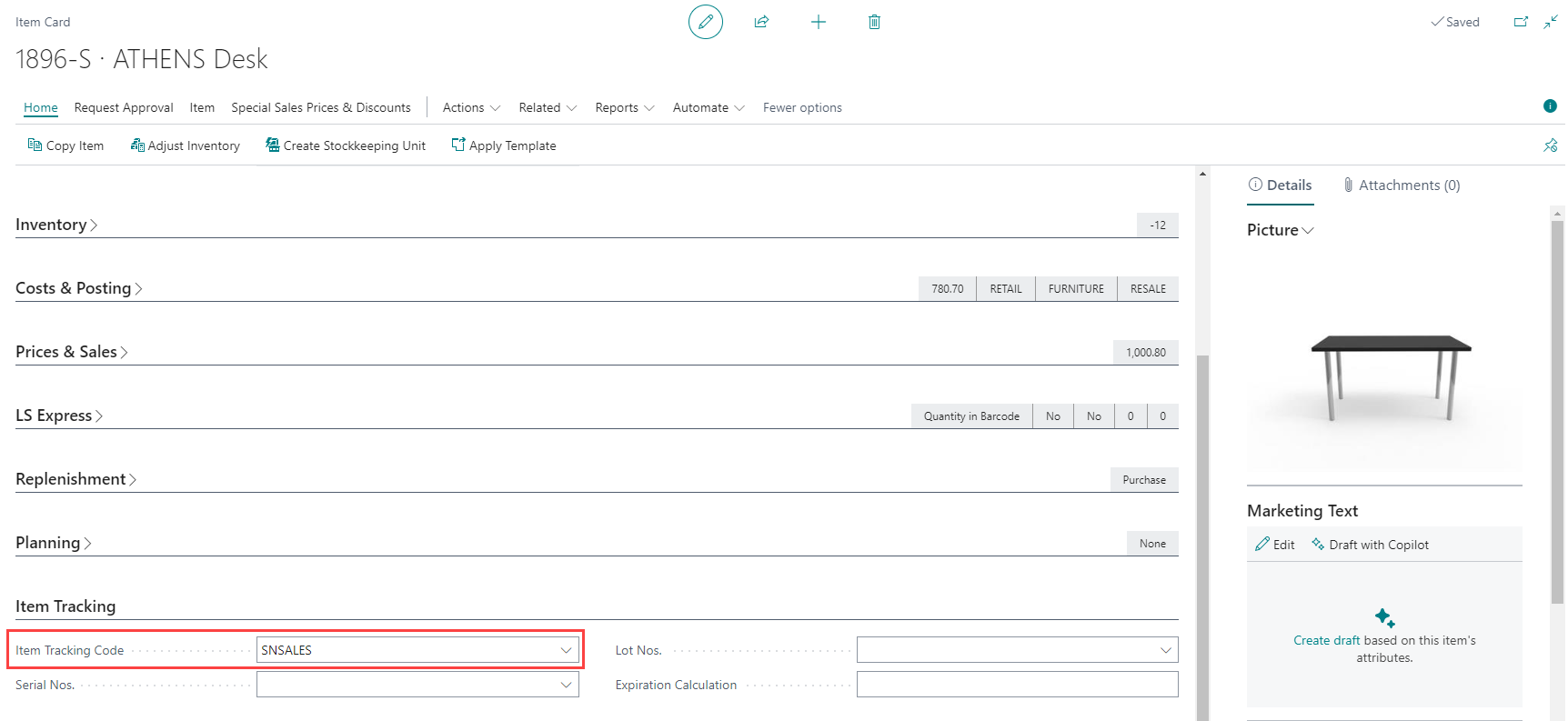Open the Lot Nos. dropdown

coord(1165,650)
